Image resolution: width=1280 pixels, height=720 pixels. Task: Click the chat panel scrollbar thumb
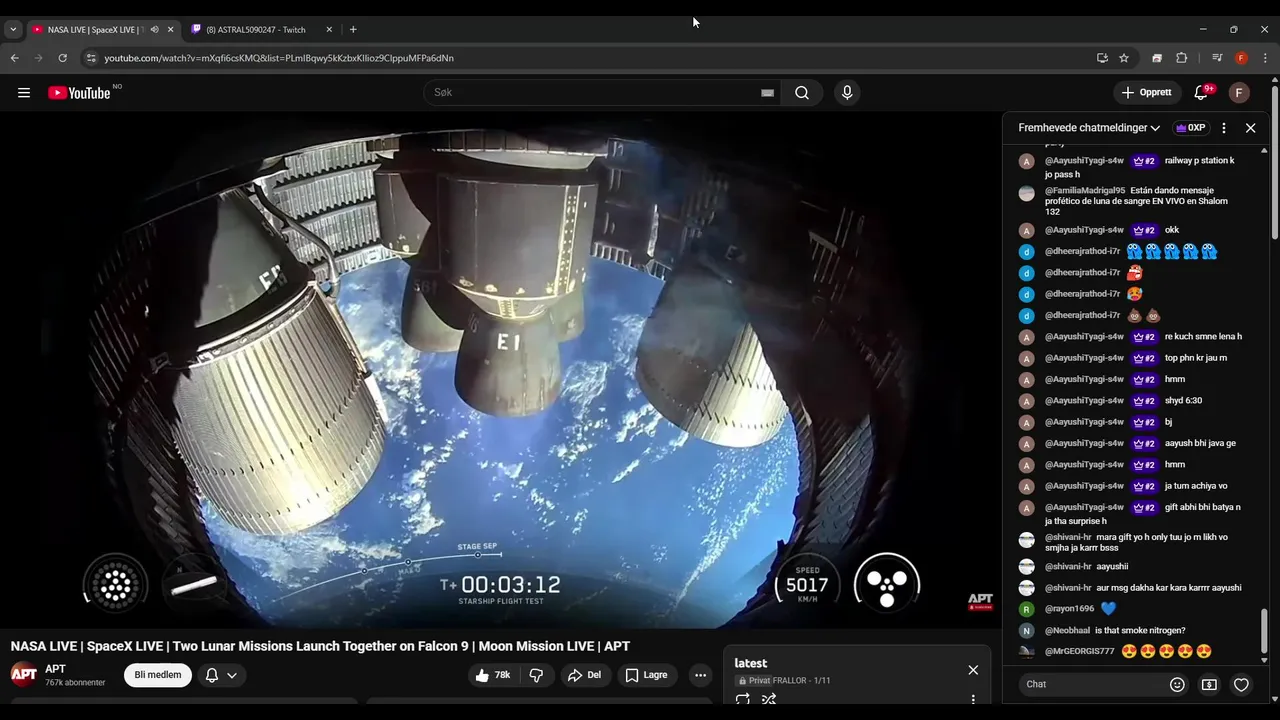pos(1264,630)
